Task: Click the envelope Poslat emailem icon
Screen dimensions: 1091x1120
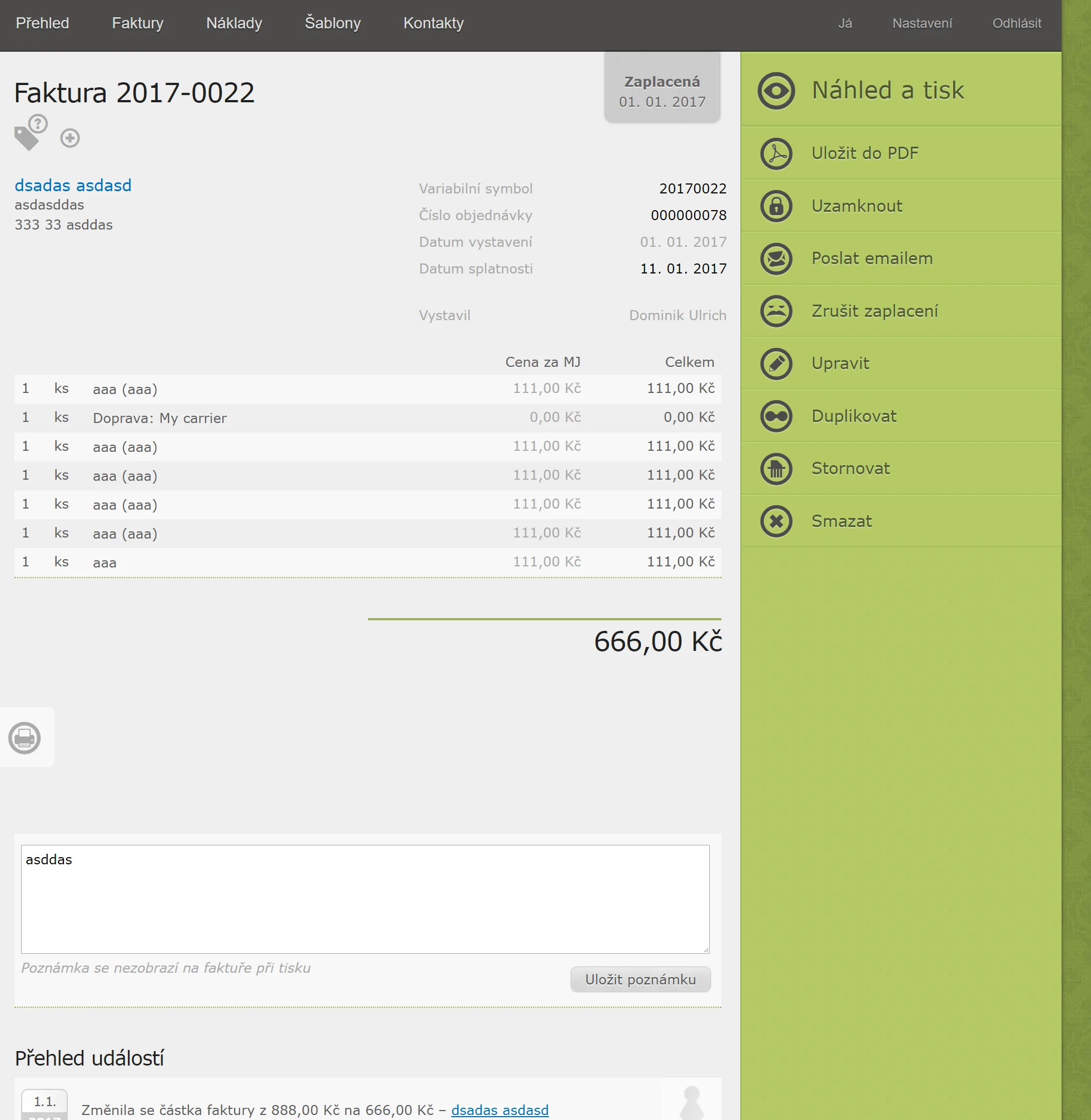Action: click(776, 258)
